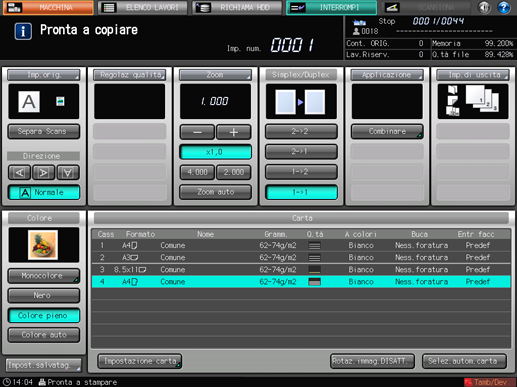Select Colore pieno color mode
This screenshot has height=387, width=517.
click(44, 315)
